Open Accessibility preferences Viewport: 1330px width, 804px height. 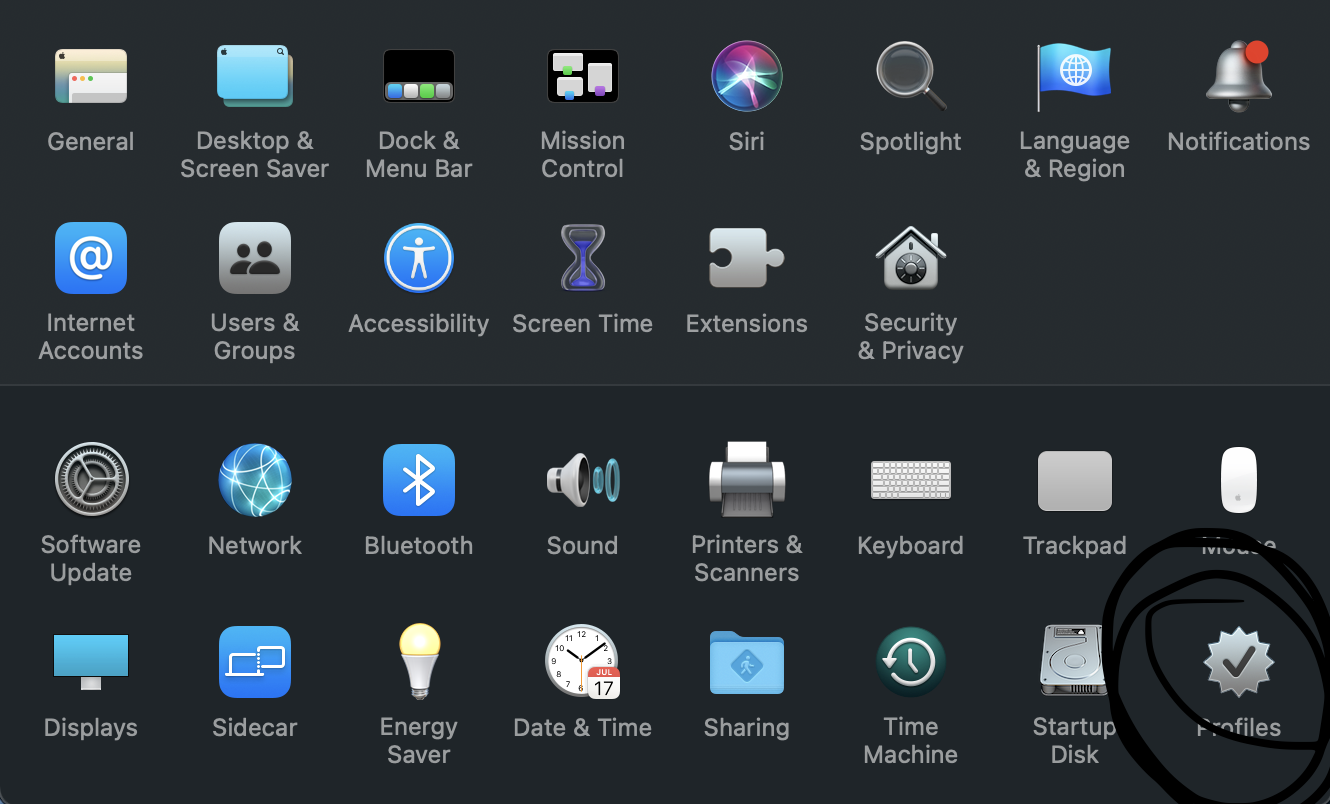click(419, 258)
